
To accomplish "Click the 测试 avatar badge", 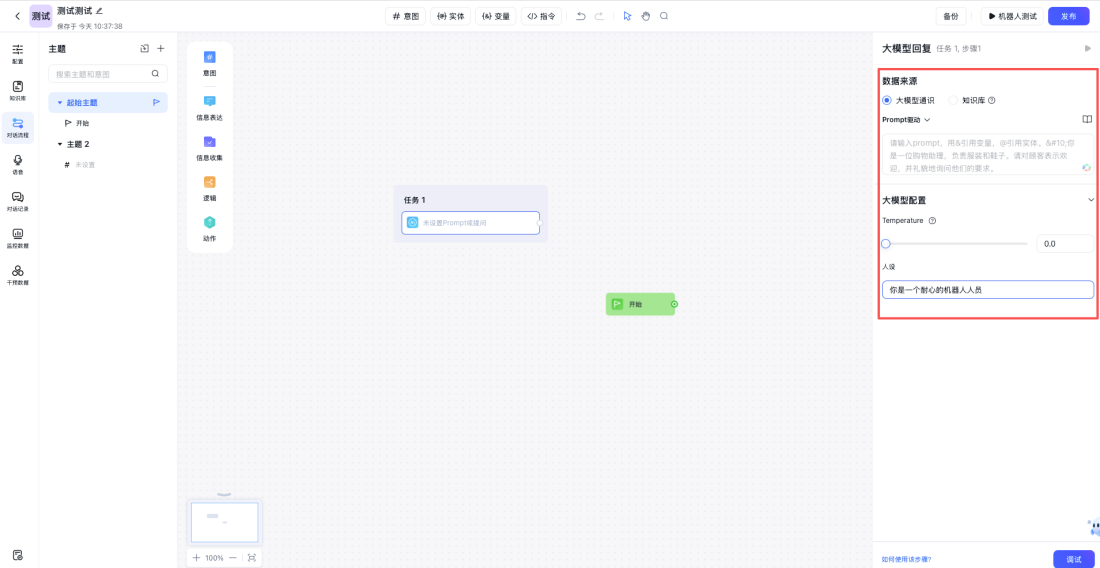I will (41, 15).
